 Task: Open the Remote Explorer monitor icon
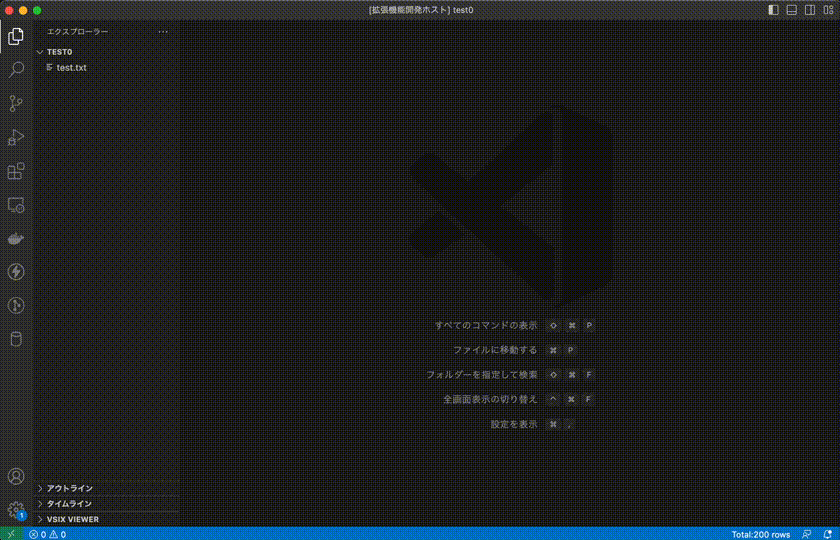[x=16, y=205]
